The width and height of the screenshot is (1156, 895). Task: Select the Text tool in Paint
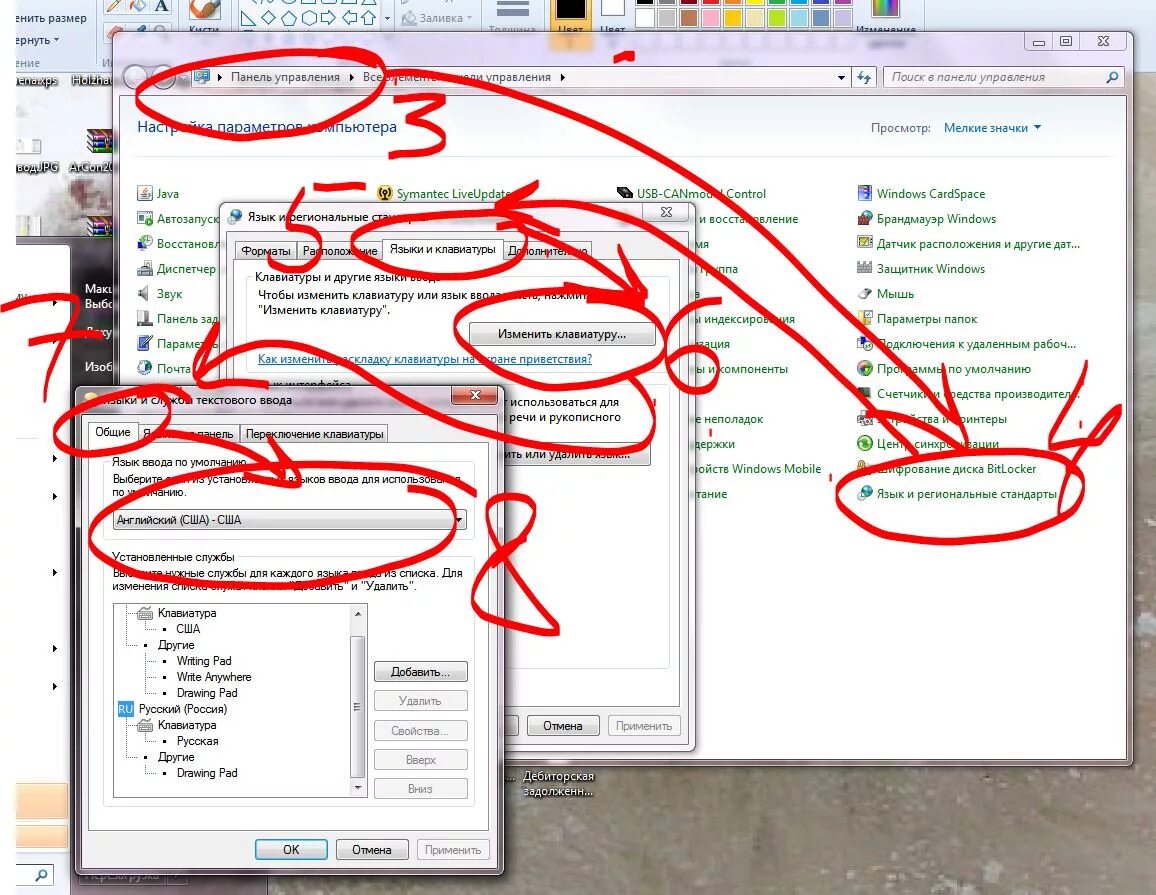point(161,6)
